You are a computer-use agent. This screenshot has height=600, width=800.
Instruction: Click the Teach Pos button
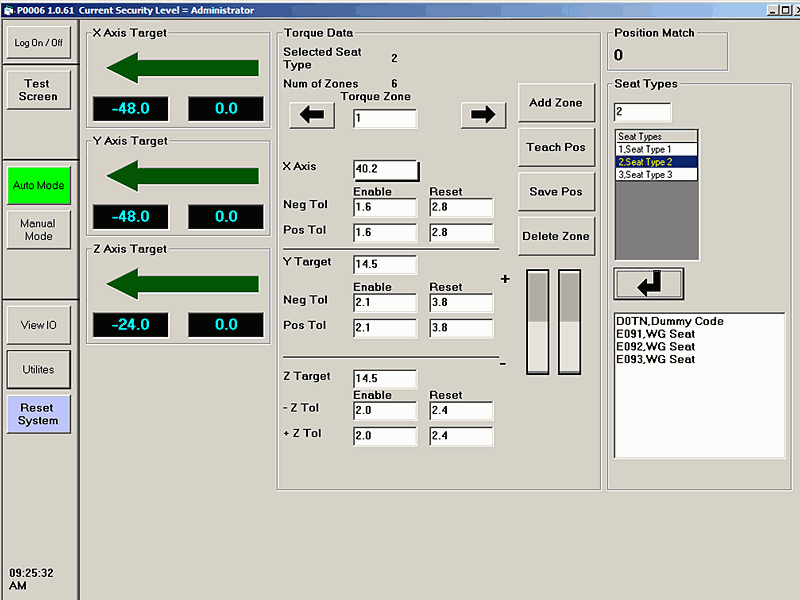pyautogui.click(x=556, y=147)
